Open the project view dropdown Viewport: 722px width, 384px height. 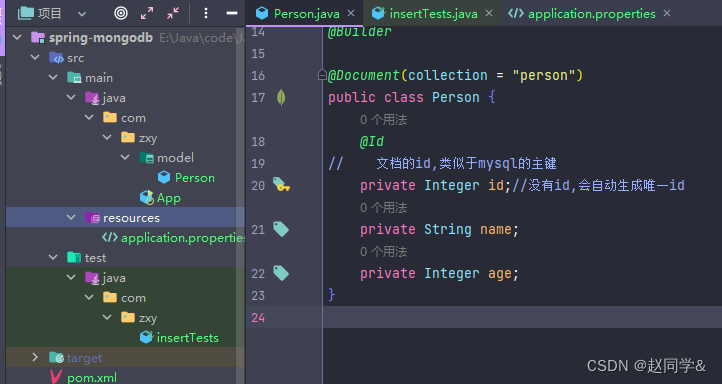point(82,14)
